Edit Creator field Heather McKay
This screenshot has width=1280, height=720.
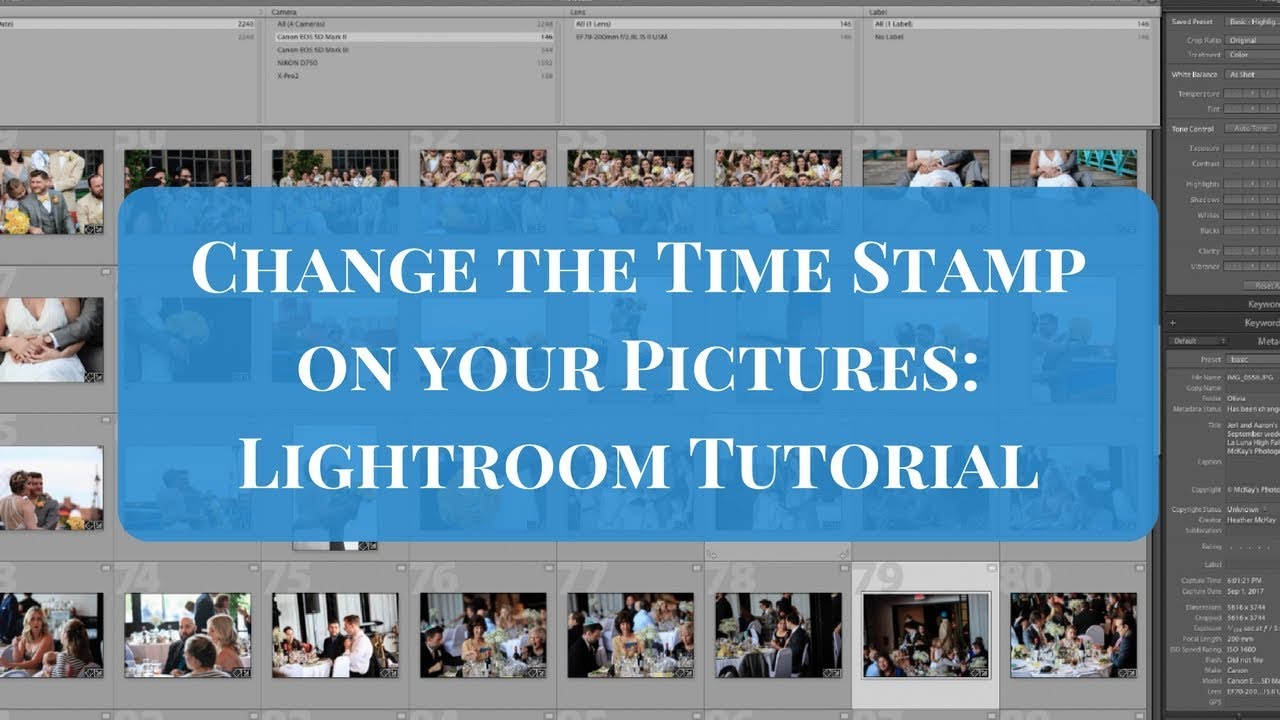(x=1253, y=520)
